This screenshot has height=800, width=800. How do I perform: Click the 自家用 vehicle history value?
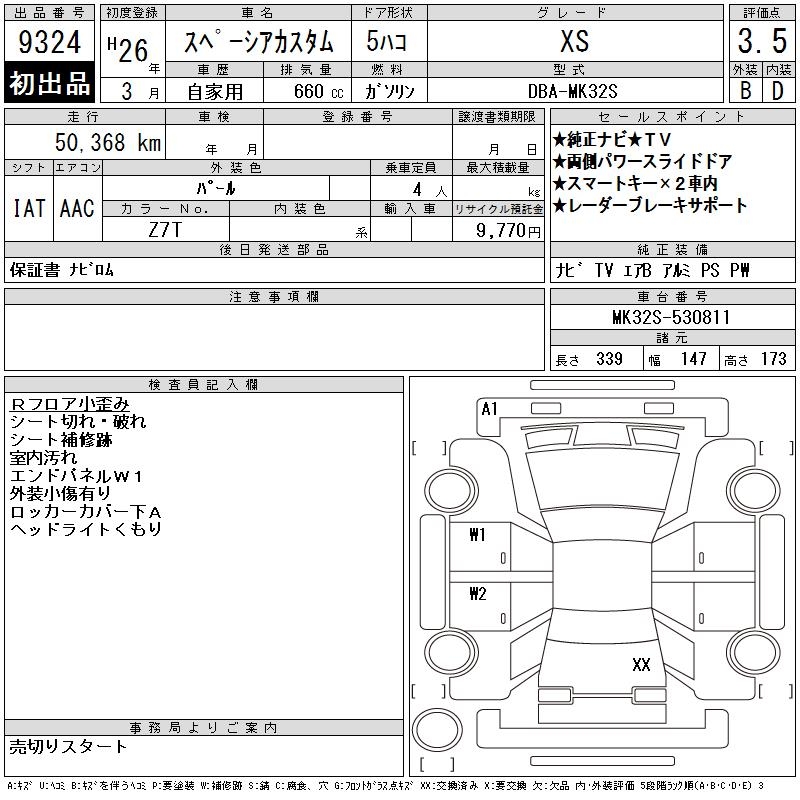click(x=215, y=92)
